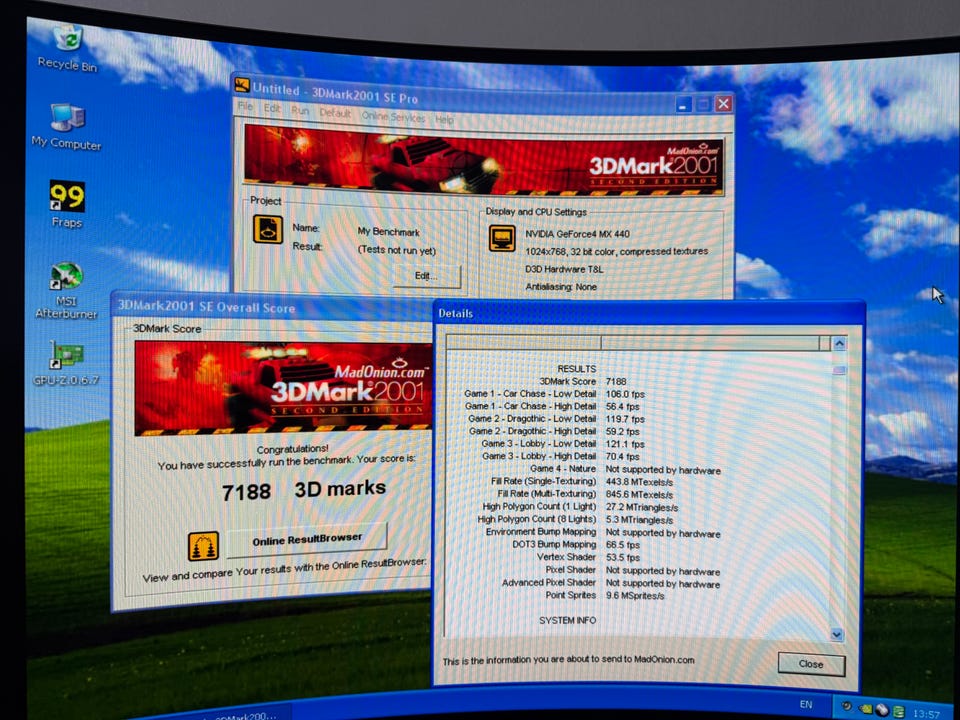Screen dimensions: 960x720
Task: Click the Details list column header
Action: click(x=638, y=343)
